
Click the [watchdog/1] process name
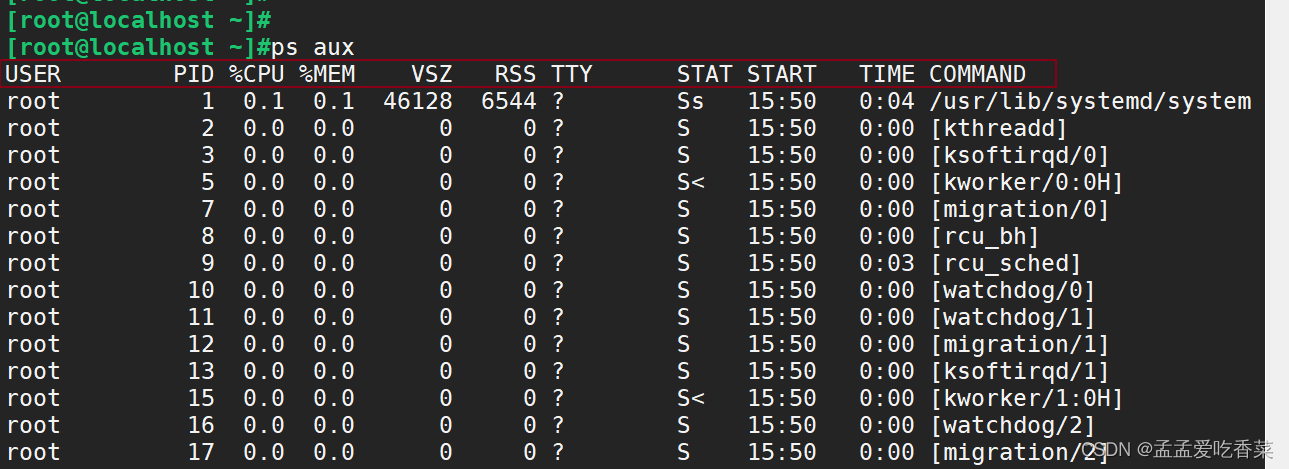point(1013,317)
